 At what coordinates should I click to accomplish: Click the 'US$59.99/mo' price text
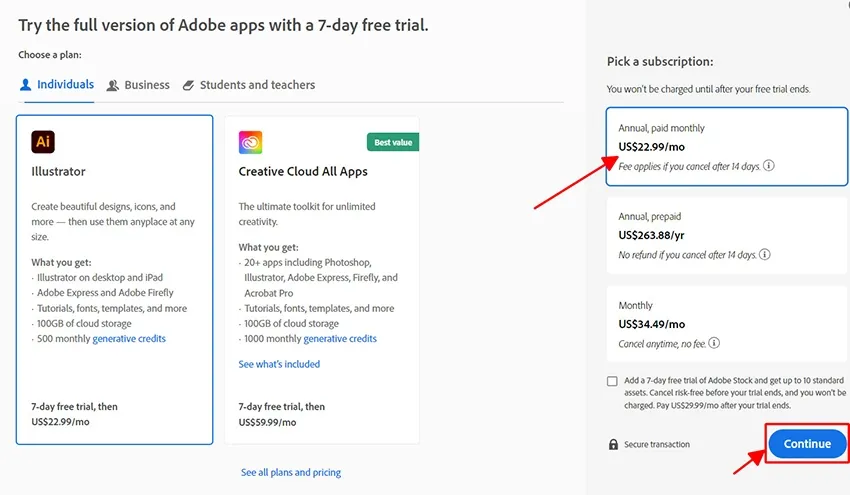coord(267,422)
